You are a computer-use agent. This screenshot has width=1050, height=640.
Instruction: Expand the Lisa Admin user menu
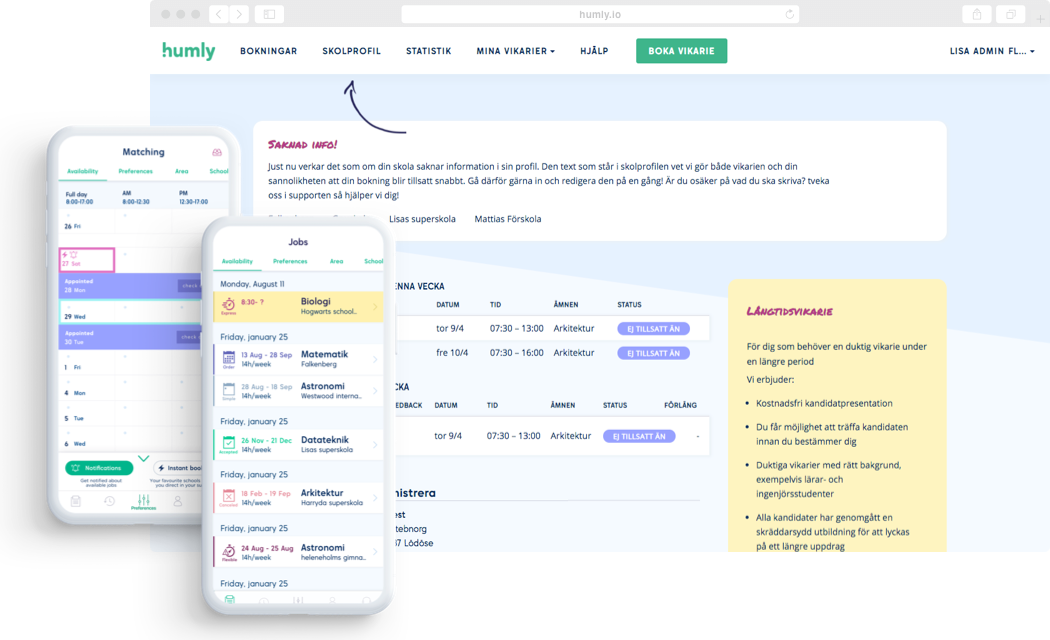[992, 51]
